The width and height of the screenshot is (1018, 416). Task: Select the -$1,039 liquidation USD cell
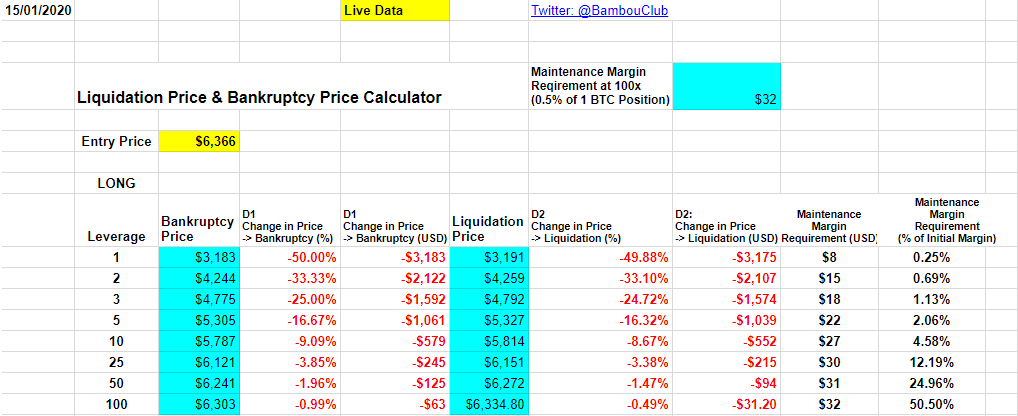(726, 320)
